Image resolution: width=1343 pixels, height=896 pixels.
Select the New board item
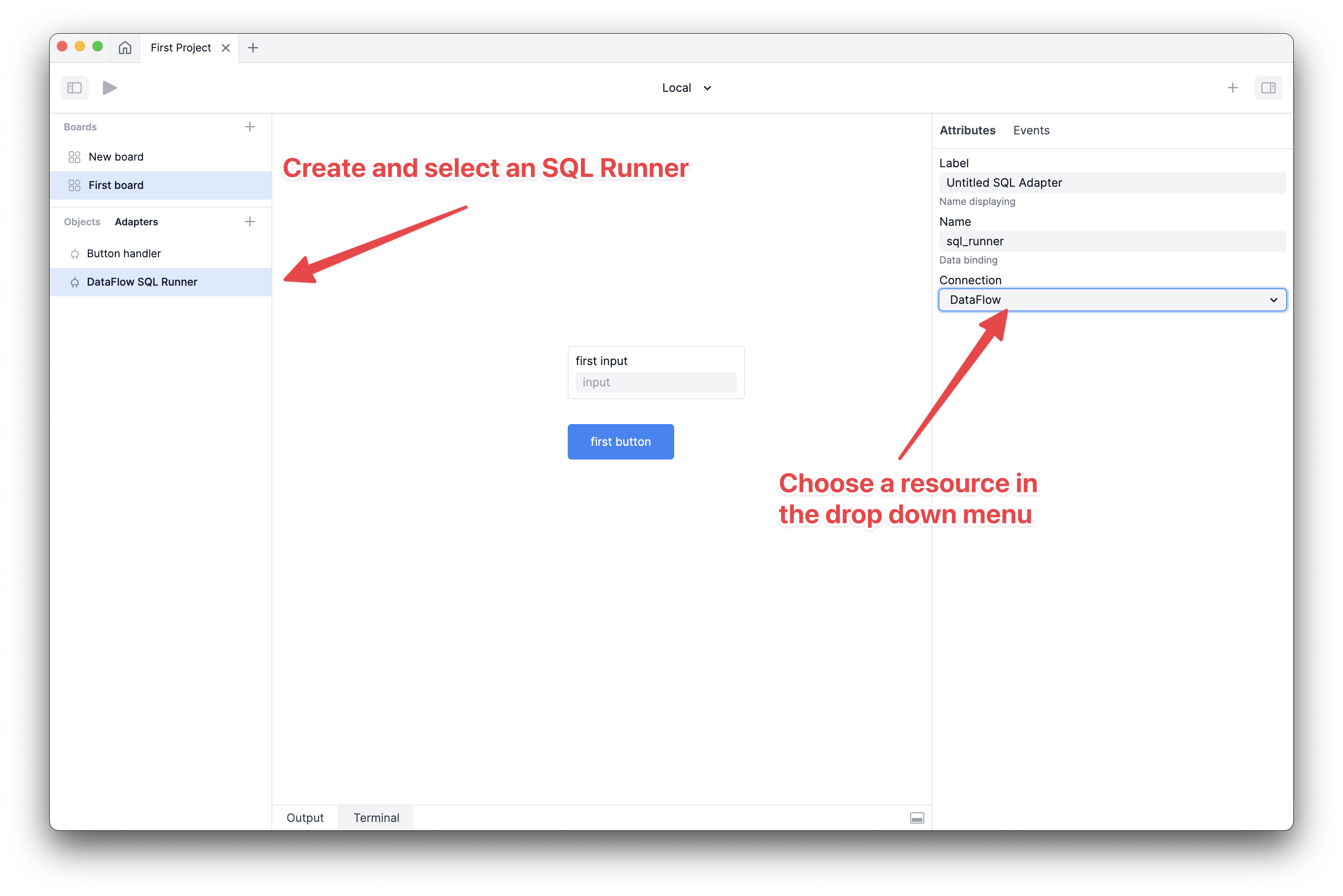pos(116,157)
